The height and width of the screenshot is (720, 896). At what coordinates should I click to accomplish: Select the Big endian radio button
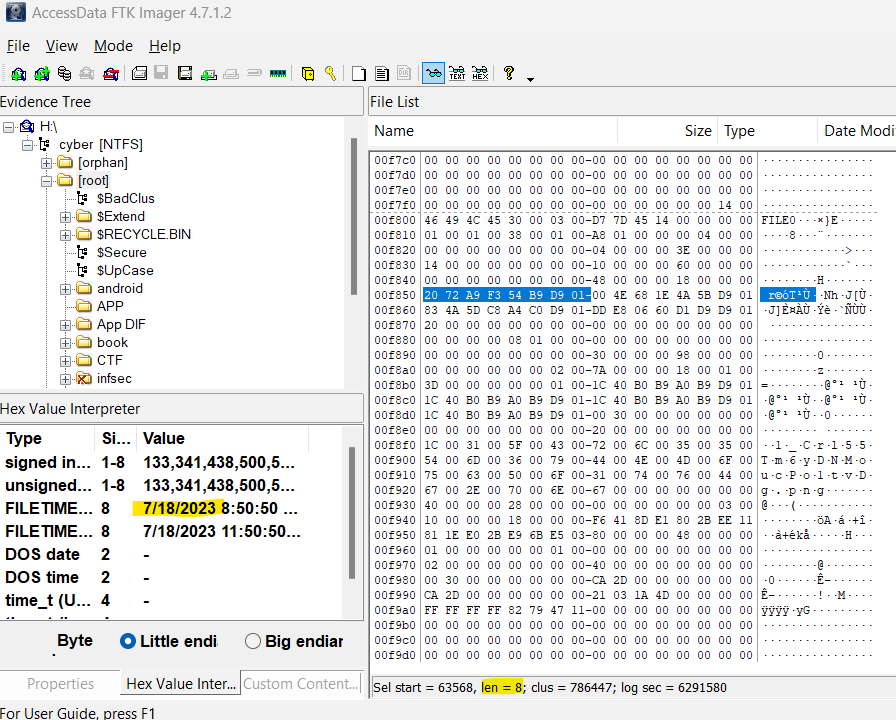click(x=253, y=641)
